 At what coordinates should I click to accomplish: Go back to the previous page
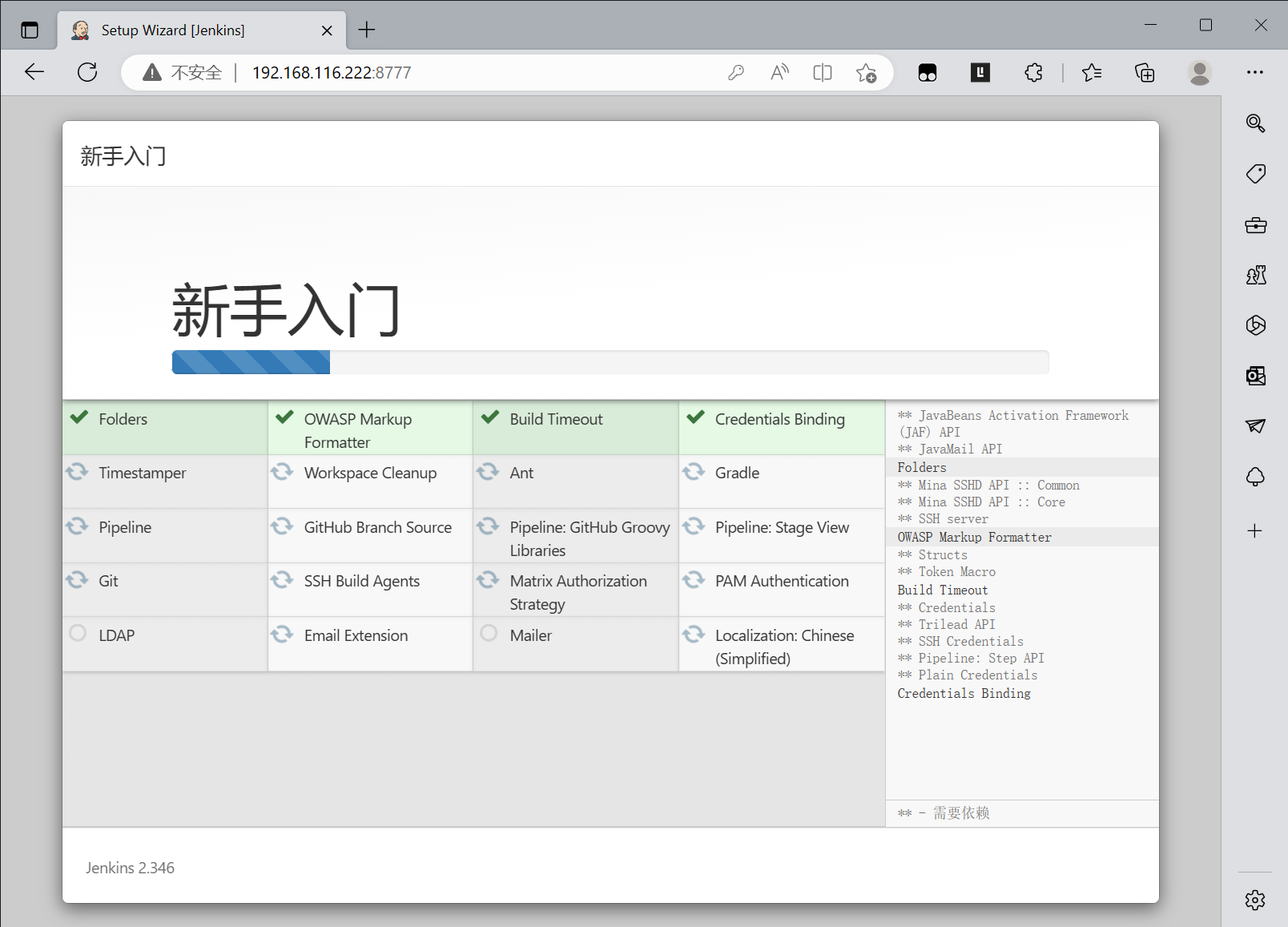tap(34, 72)
